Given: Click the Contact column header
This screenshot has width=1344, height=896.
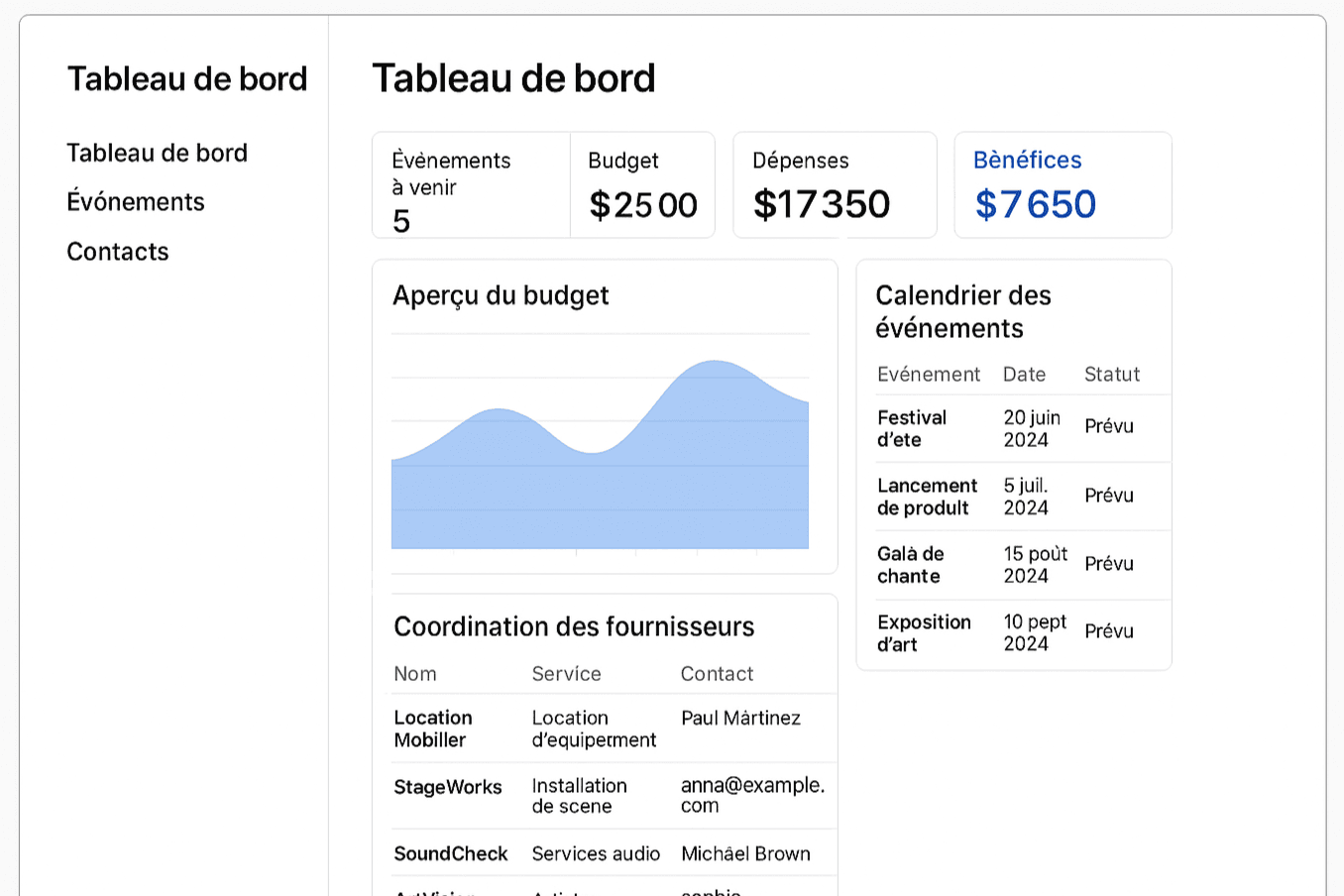Looking at the screenshot, I should tap(717, 674).
